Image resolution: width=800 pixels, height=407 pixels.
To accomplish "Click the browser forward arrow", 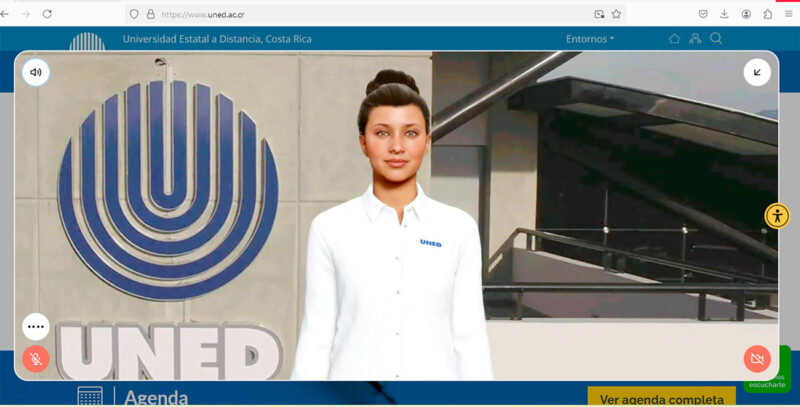I will click(x=26, y=14).
